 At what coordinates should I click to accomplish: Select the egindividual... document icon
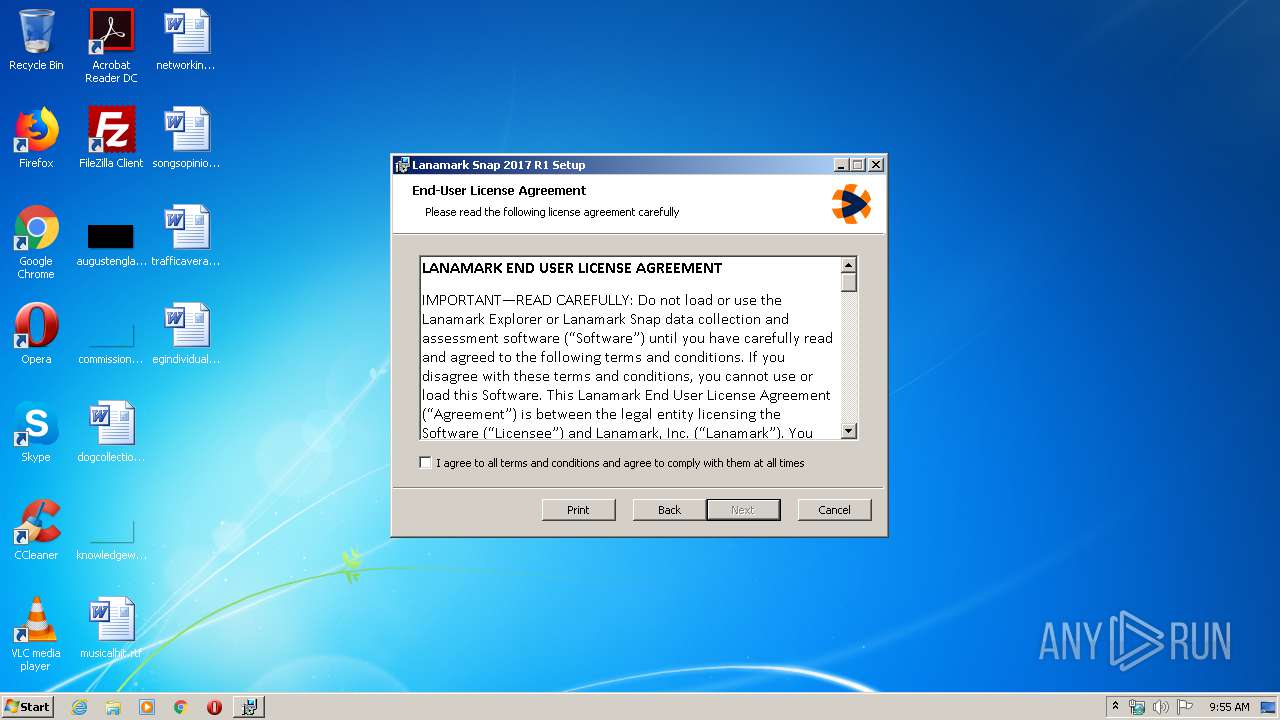(186, 334)
